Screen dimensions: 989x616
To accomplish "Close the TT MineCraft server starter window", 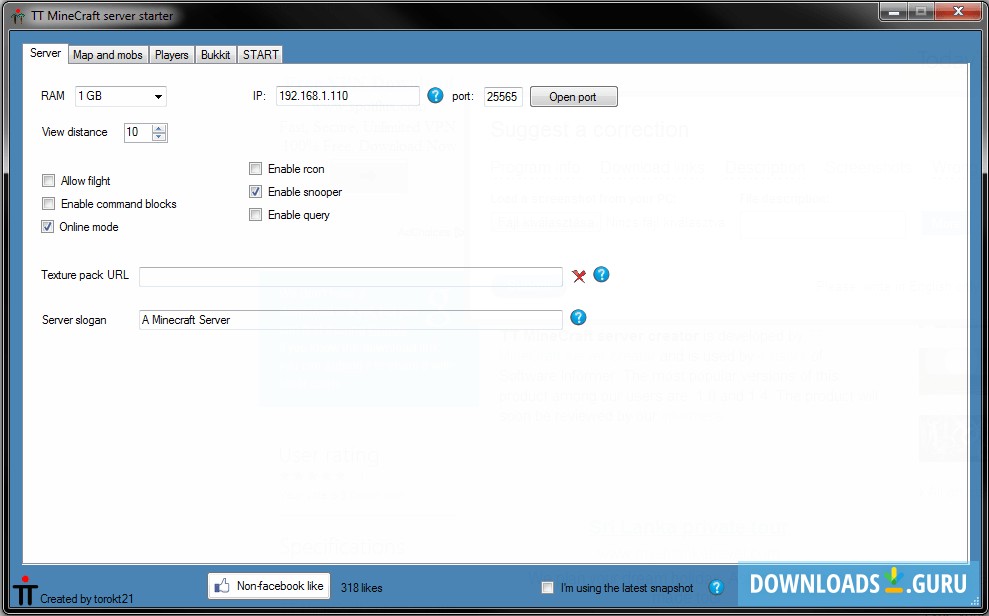I will click(957, 11).
